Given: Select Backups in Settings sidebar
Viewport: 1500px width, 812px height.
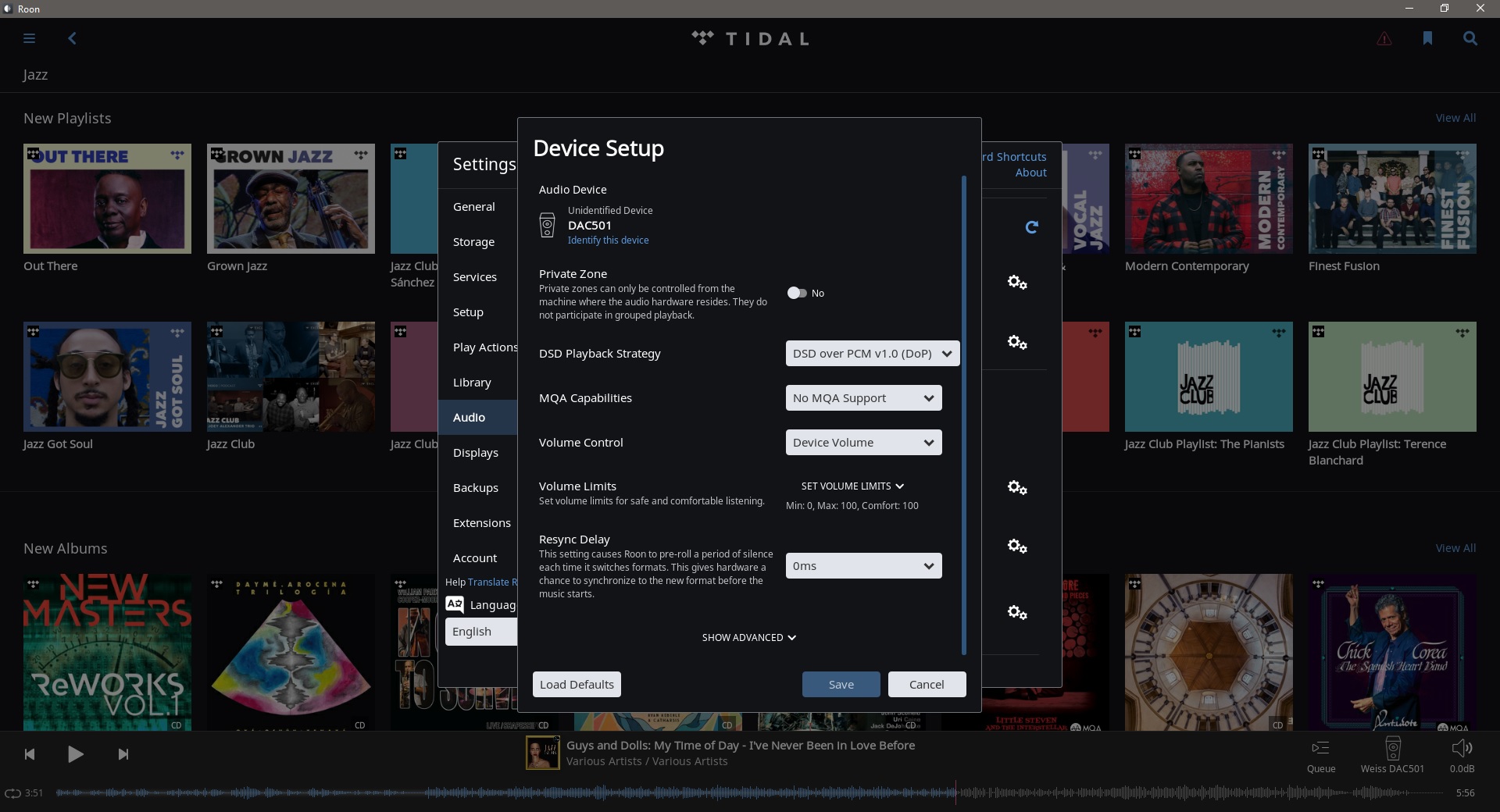Looking at the screenshot, I should tap(477, 488).
